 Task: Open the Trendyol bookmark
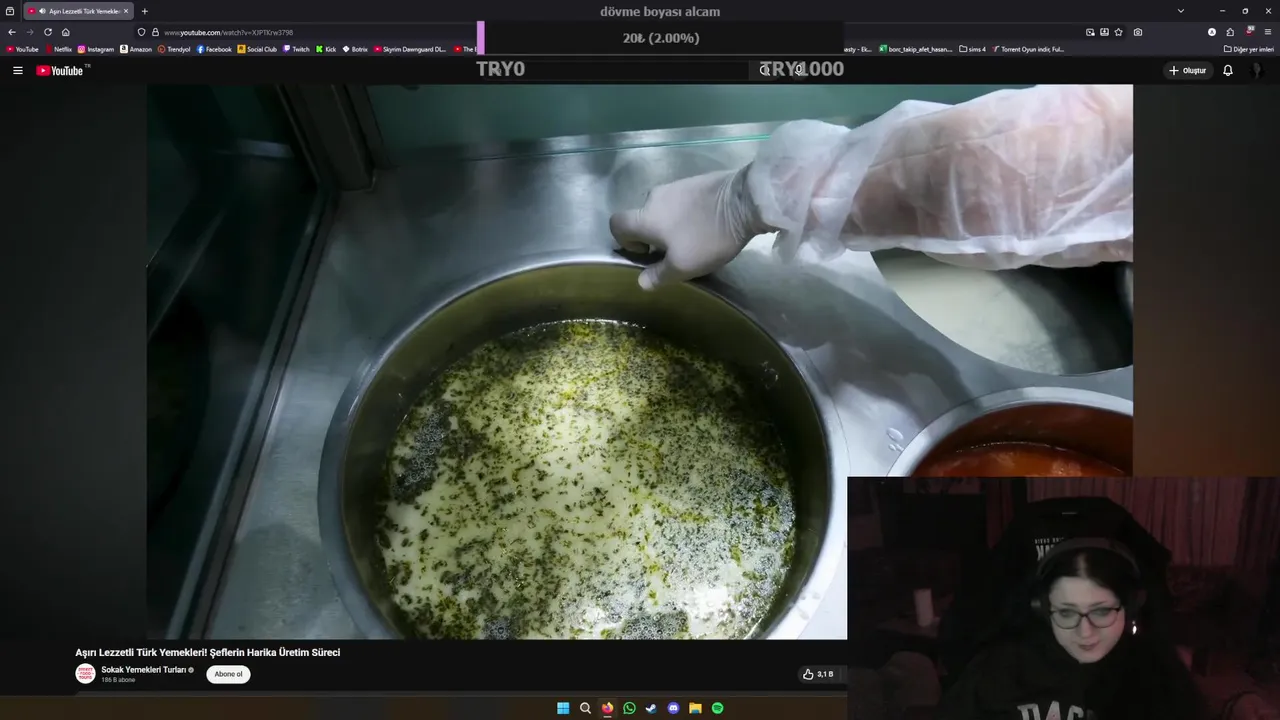pos(174,49)
